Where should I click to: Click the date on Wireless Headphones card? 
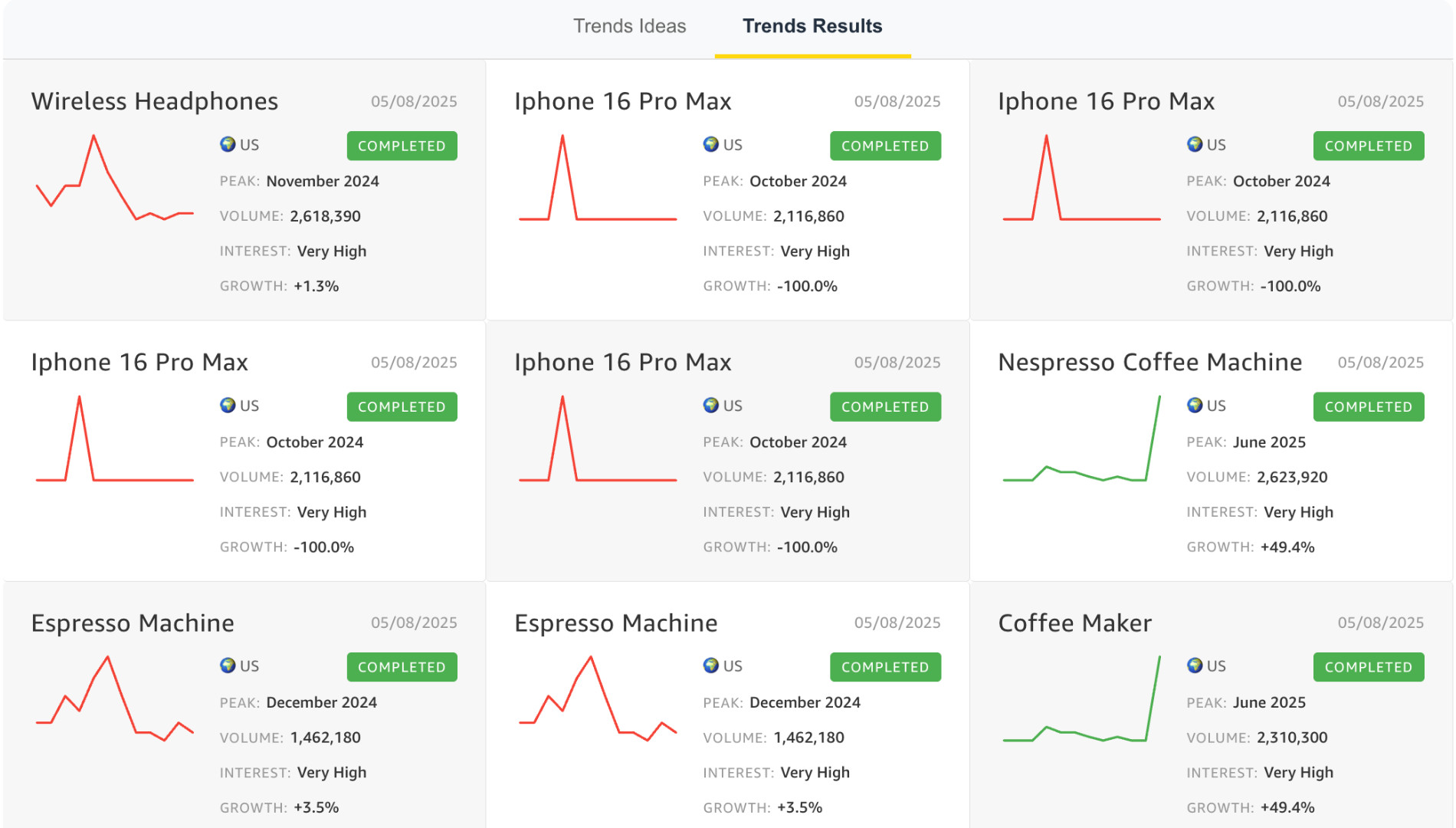tap(414, 101)
